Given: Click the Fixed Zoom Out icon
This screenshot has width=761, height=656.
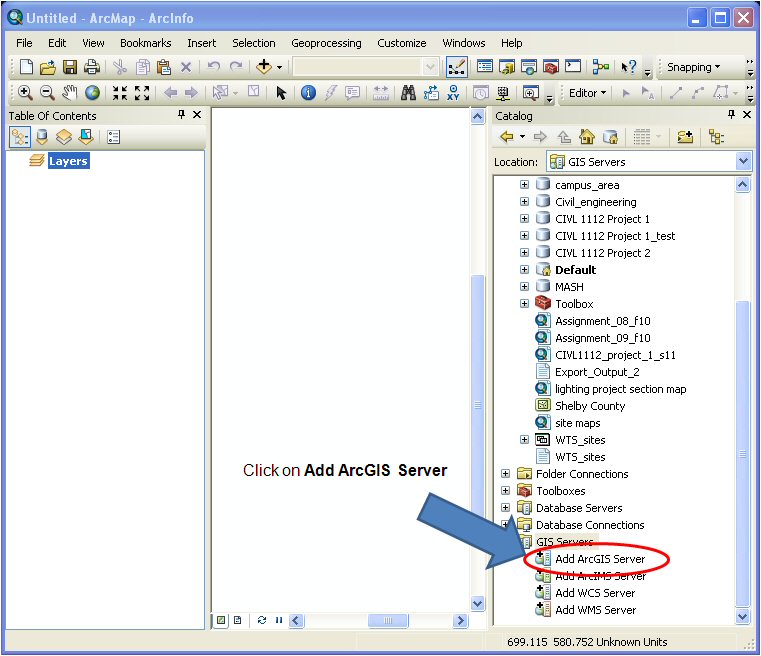Looking at the screenshot, I should [142, 92].
